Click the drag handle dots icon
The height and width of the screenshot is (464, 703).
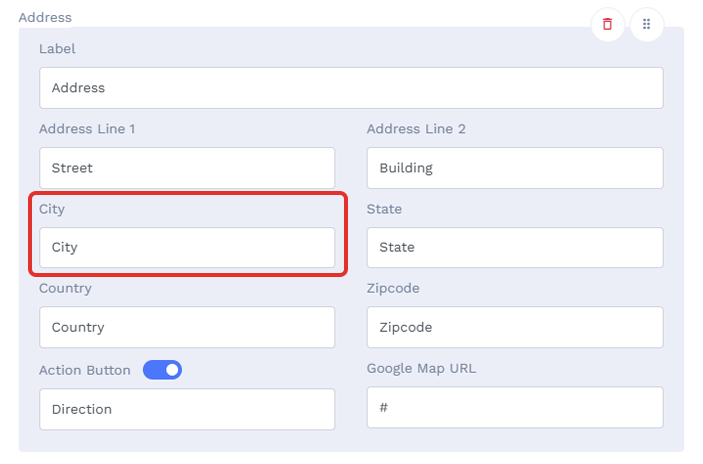pos(647,24)
